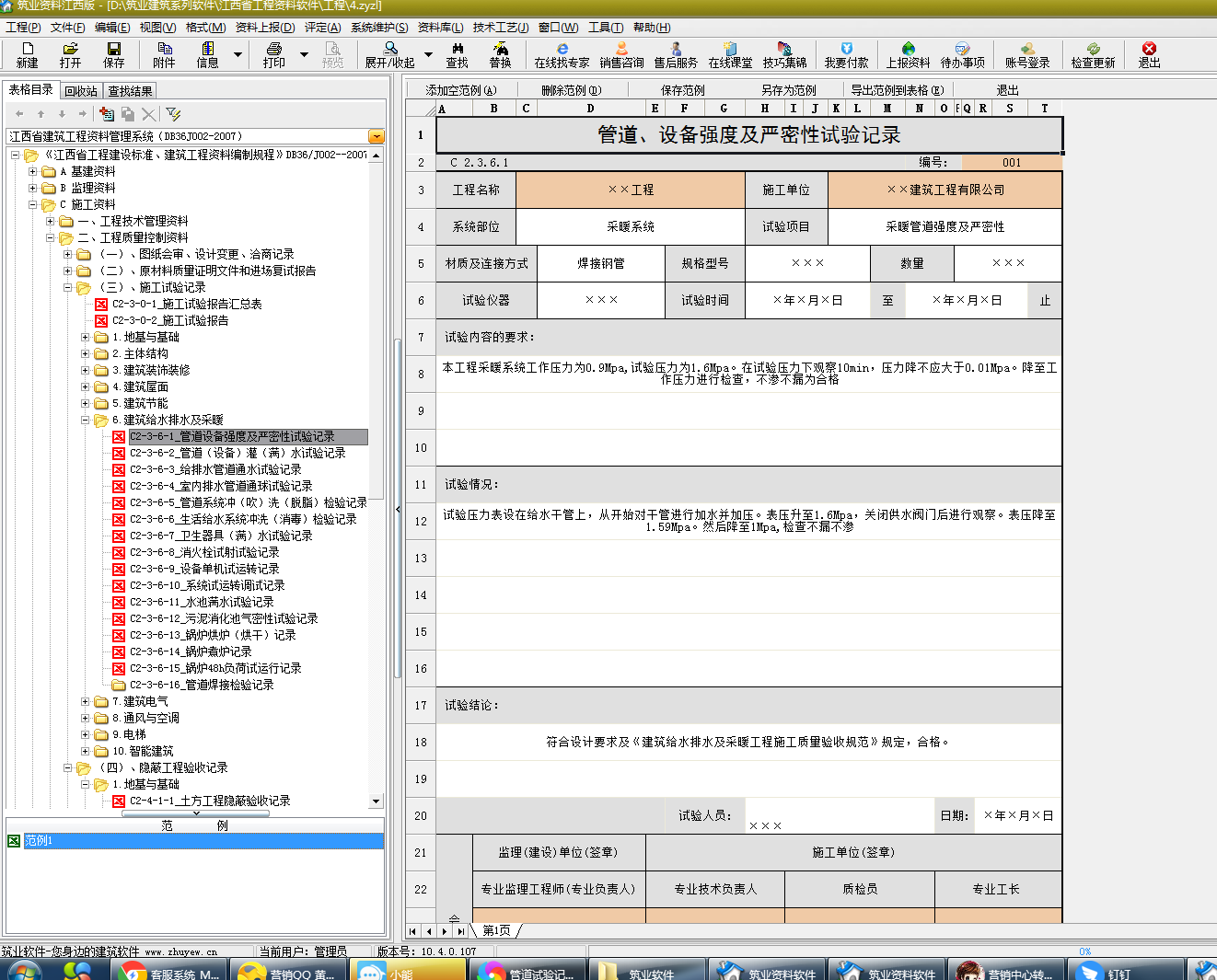Viewport: 1217px width, 980px height.
Task: Open the 编辑(E) menu
Action: [x=112, y=28]
